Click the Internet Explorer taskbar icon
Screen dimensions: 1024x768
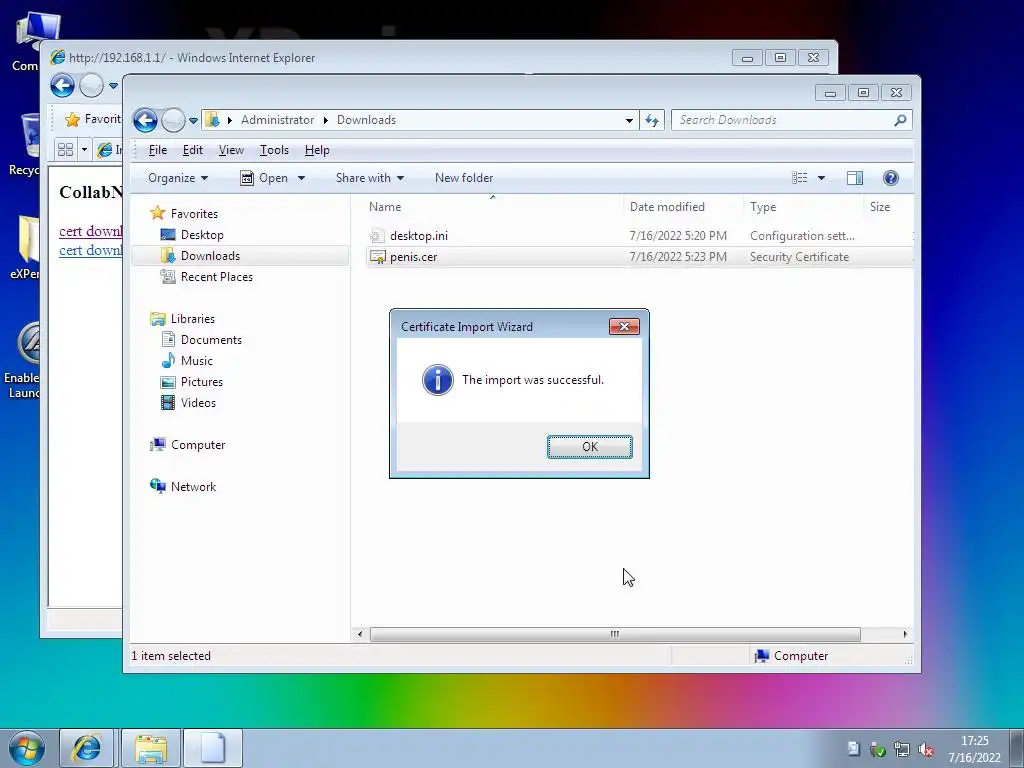pyautogui.click(x=87, y=748)
